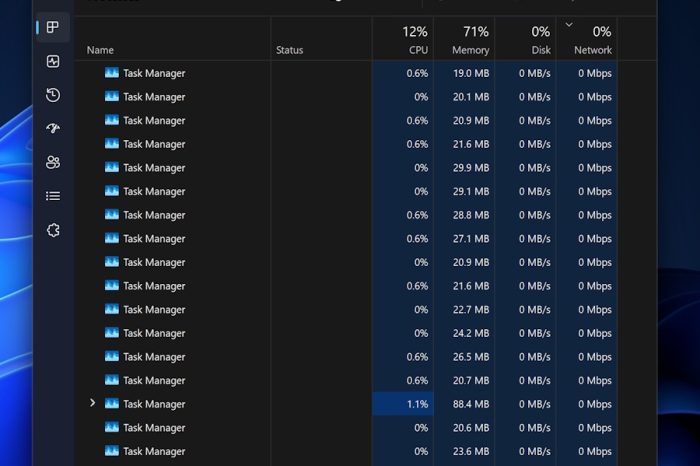Expand the Task Manager process using 88.4 MB
Screen dimensions: 700x466
93,403
